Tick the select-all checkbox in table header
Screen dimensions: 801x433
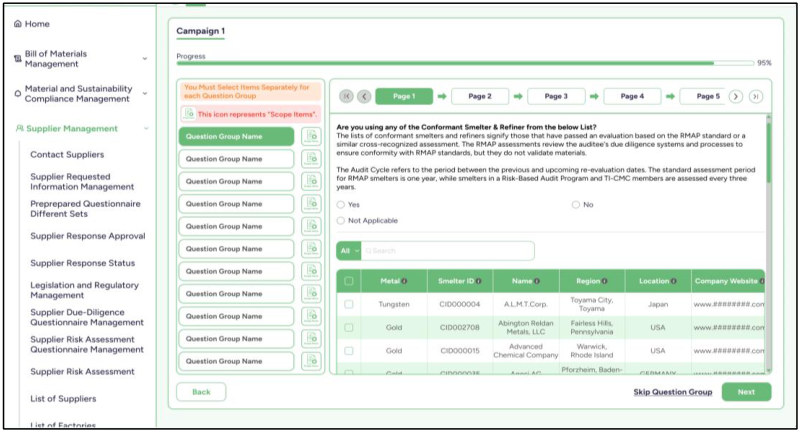point(349,281)
